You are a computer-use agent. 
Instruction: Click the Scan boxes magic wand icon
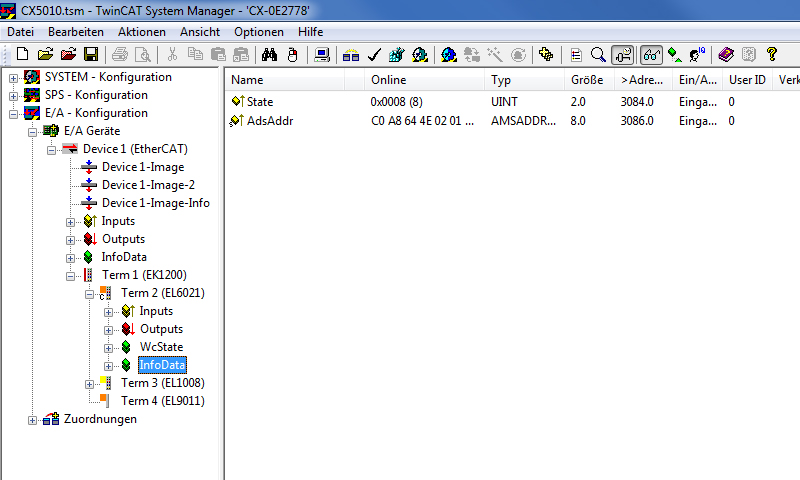pos(495,54)
